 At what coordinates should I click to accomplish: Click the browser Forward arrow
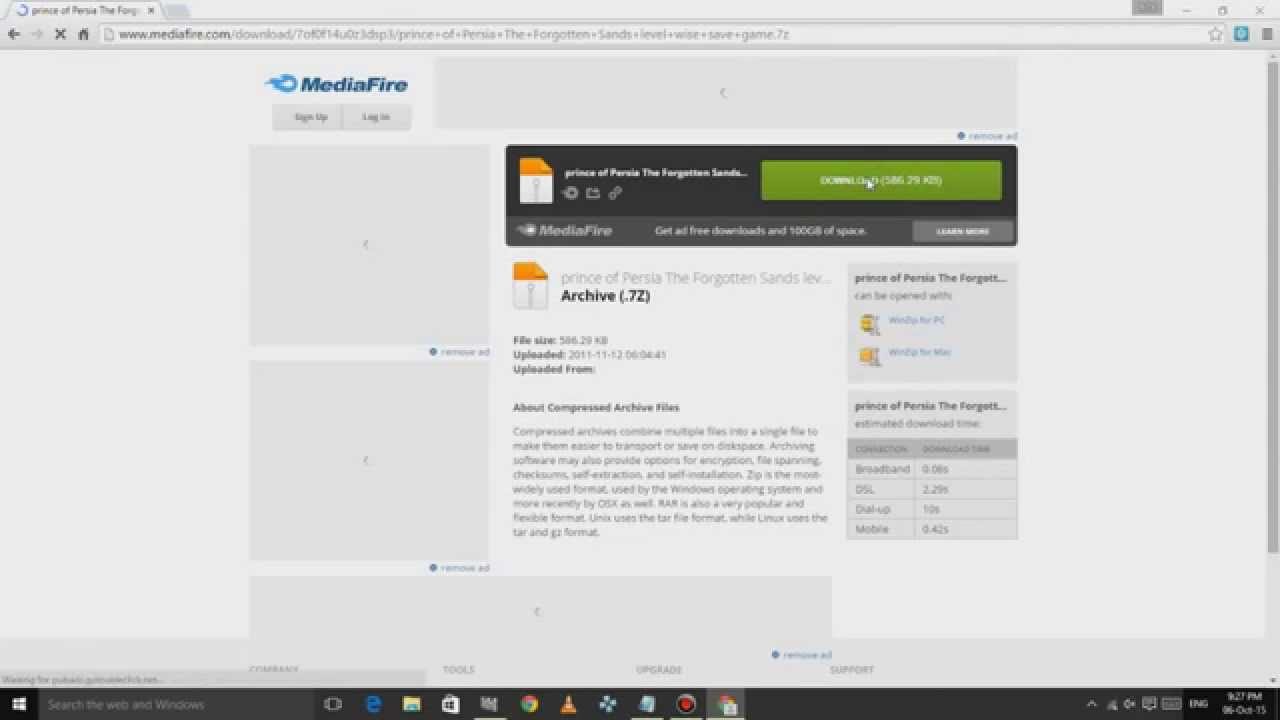[37, 34]
